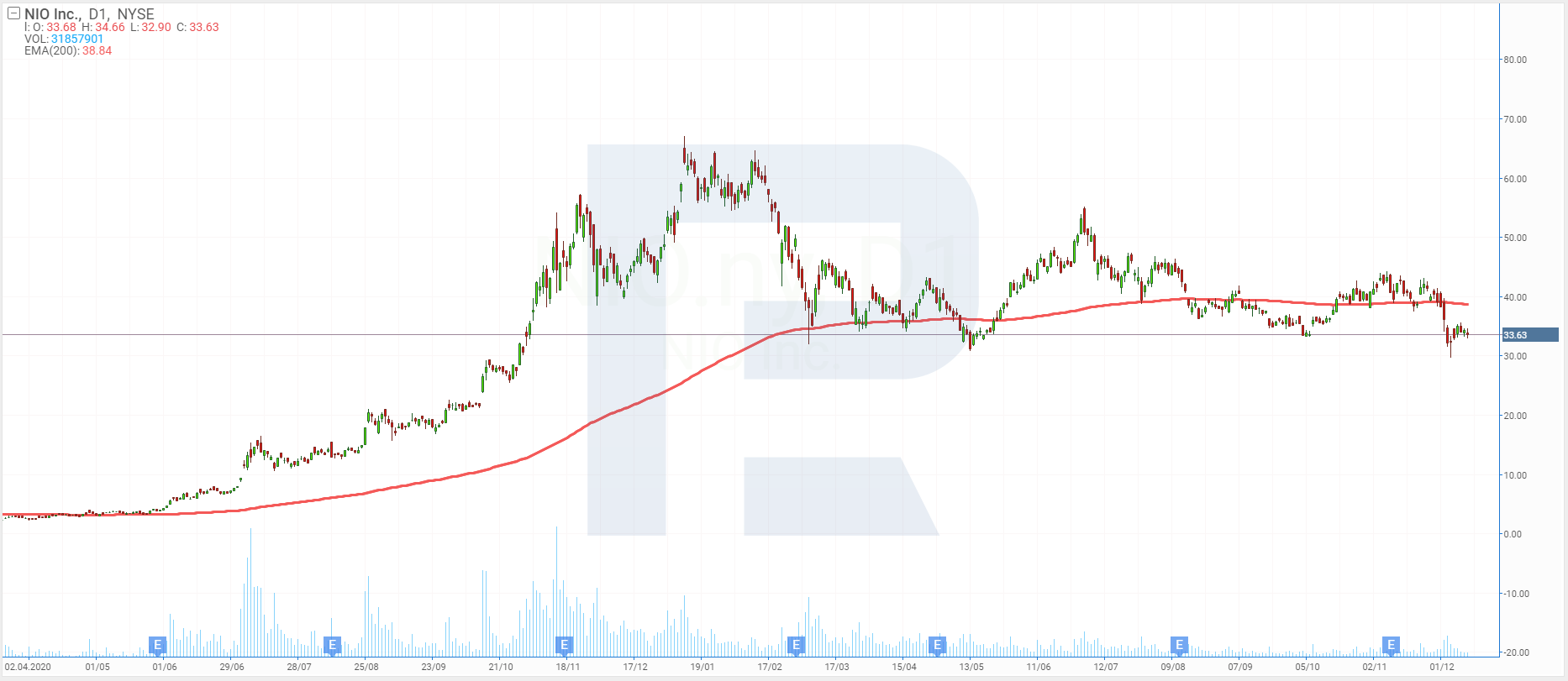Click the open price value 33.68

pyautogui.click(x=61, y=27)
